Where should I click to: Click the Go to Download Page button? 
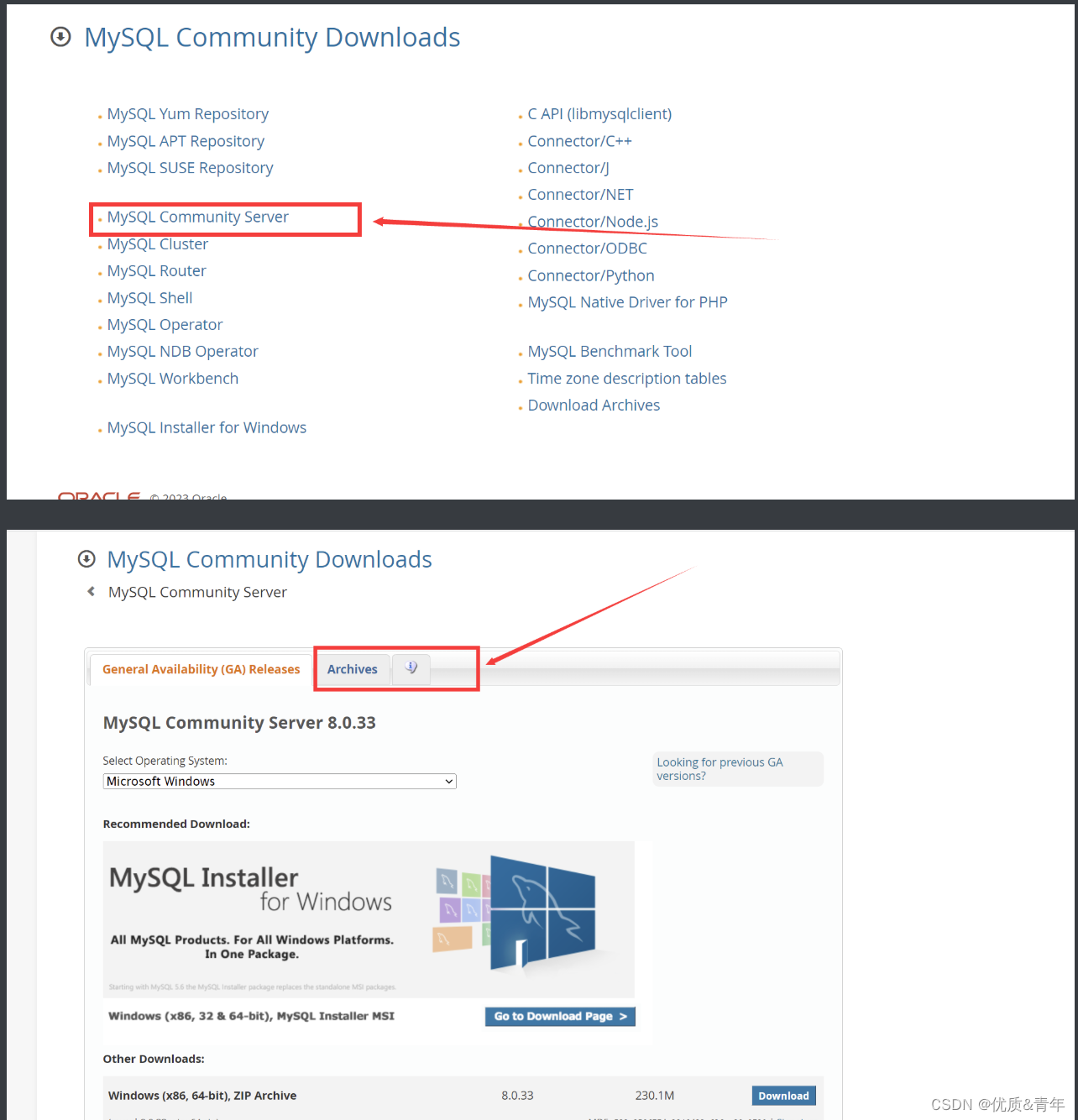click(559, 1016)
